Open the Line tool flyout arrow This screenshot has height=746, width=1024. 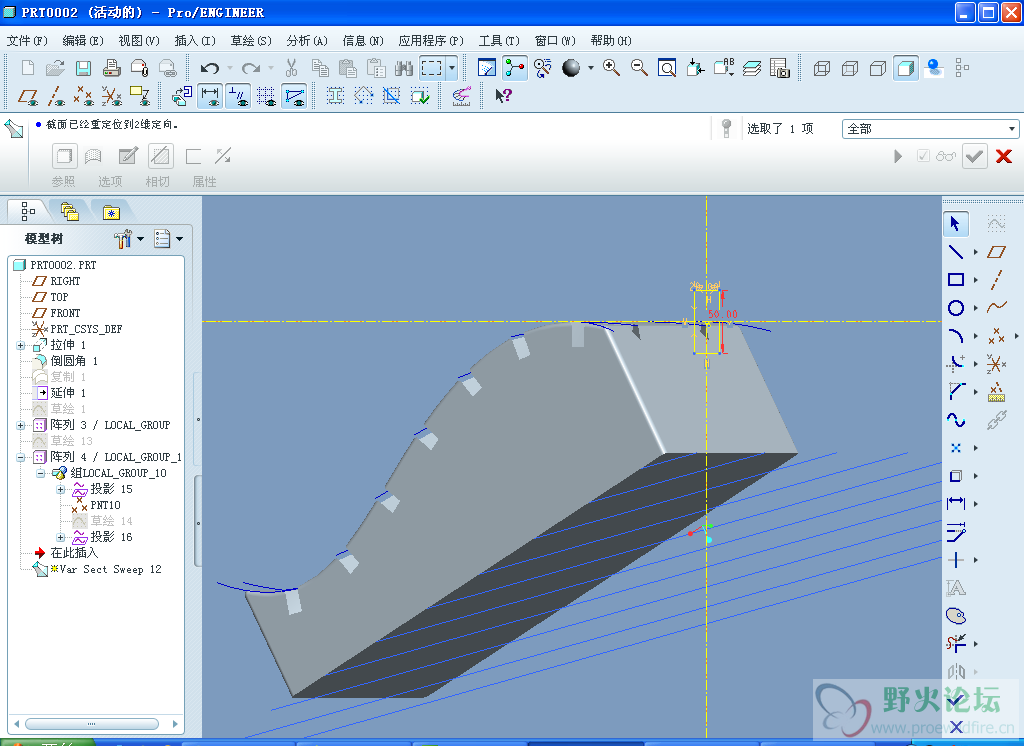[x=976, y=252]
